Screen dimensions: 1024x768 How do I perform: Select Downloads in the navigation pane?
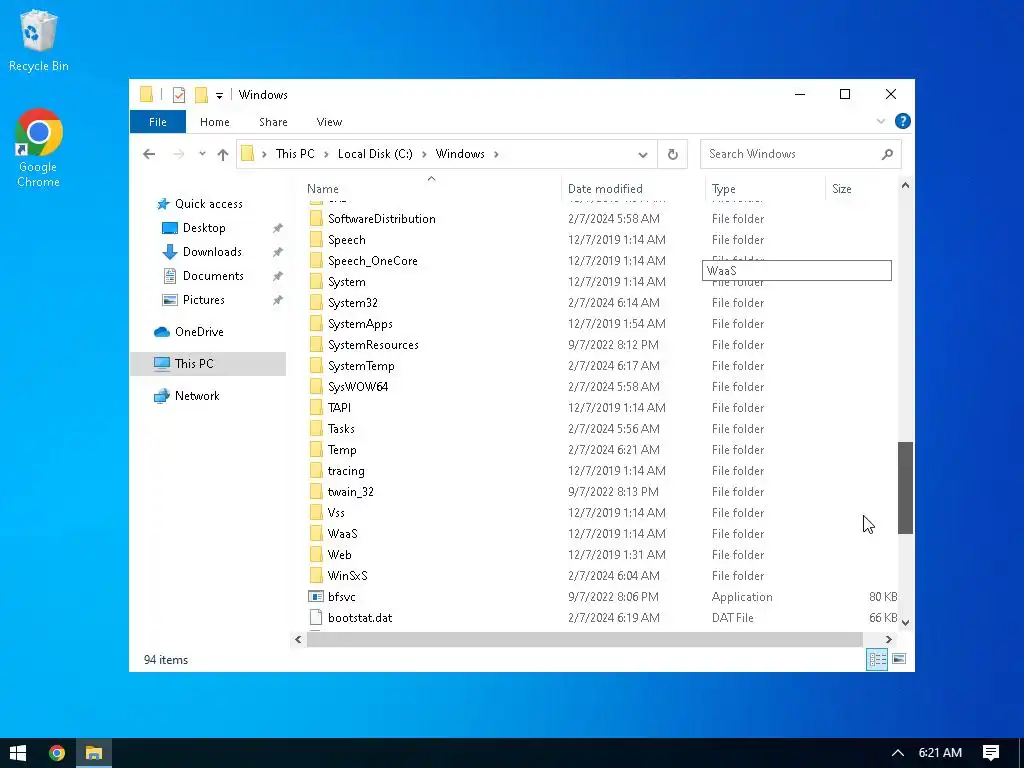(212, 252)
